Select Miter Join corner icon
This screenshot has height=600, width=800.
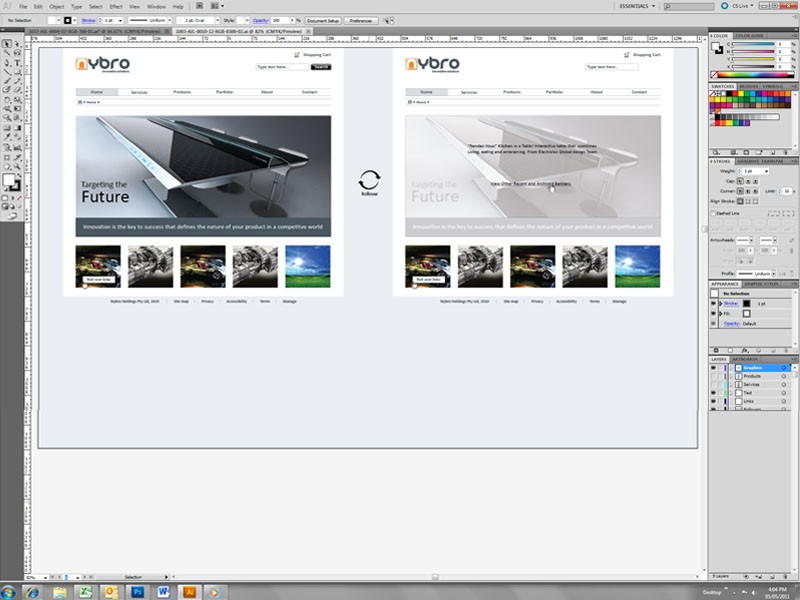tap(740, 191)
